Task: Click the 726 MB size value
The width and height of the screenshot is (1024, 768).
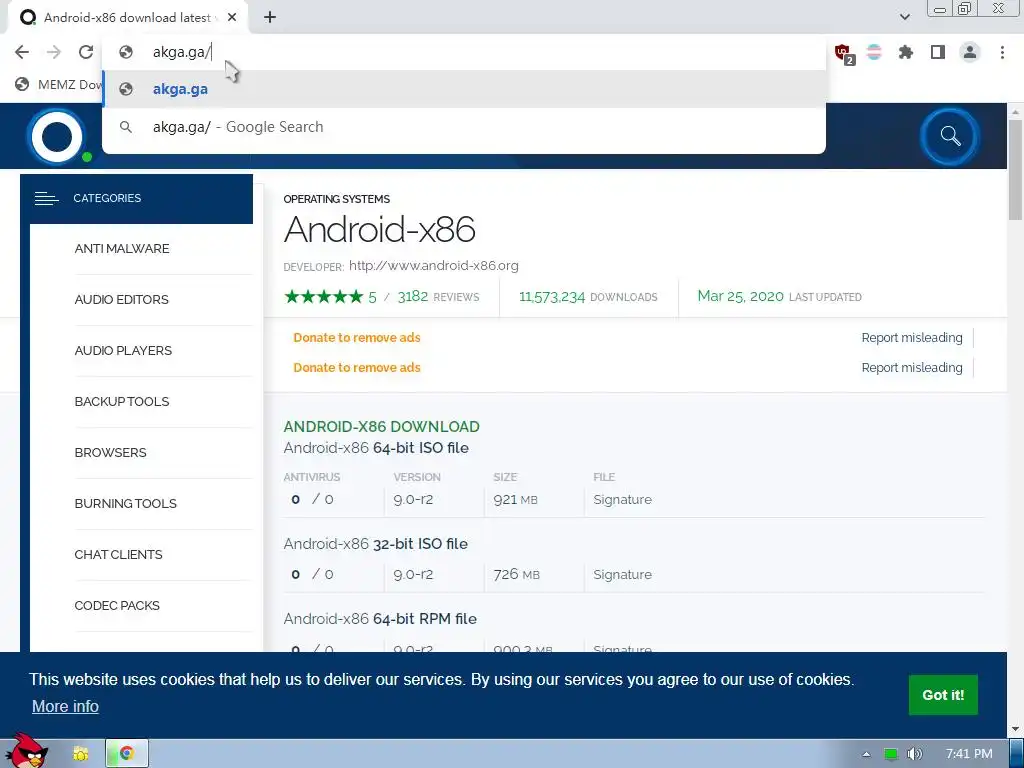Action: [x=517, y=575]
